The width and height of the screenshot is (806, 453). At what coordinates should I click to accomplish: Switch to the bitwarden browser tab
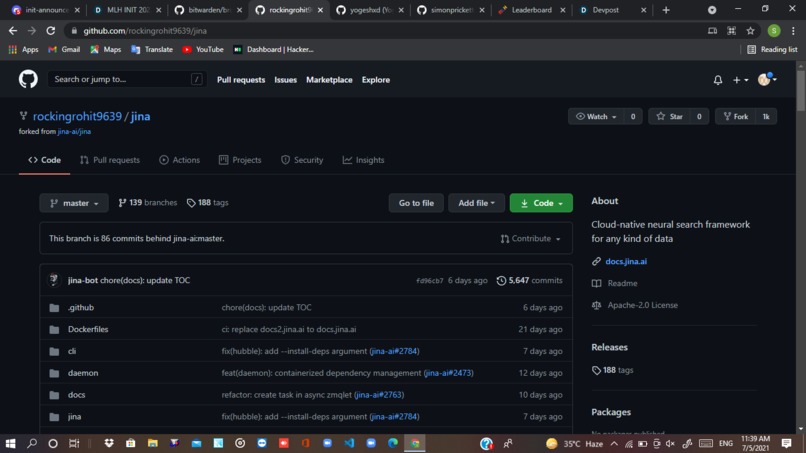[x=208, y=10]
